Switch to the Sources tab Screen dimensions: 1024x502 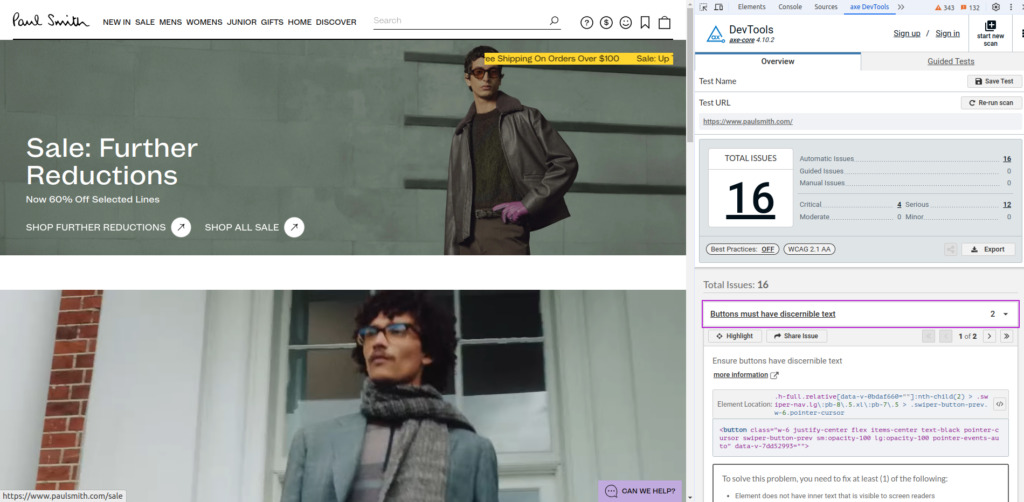826,7
